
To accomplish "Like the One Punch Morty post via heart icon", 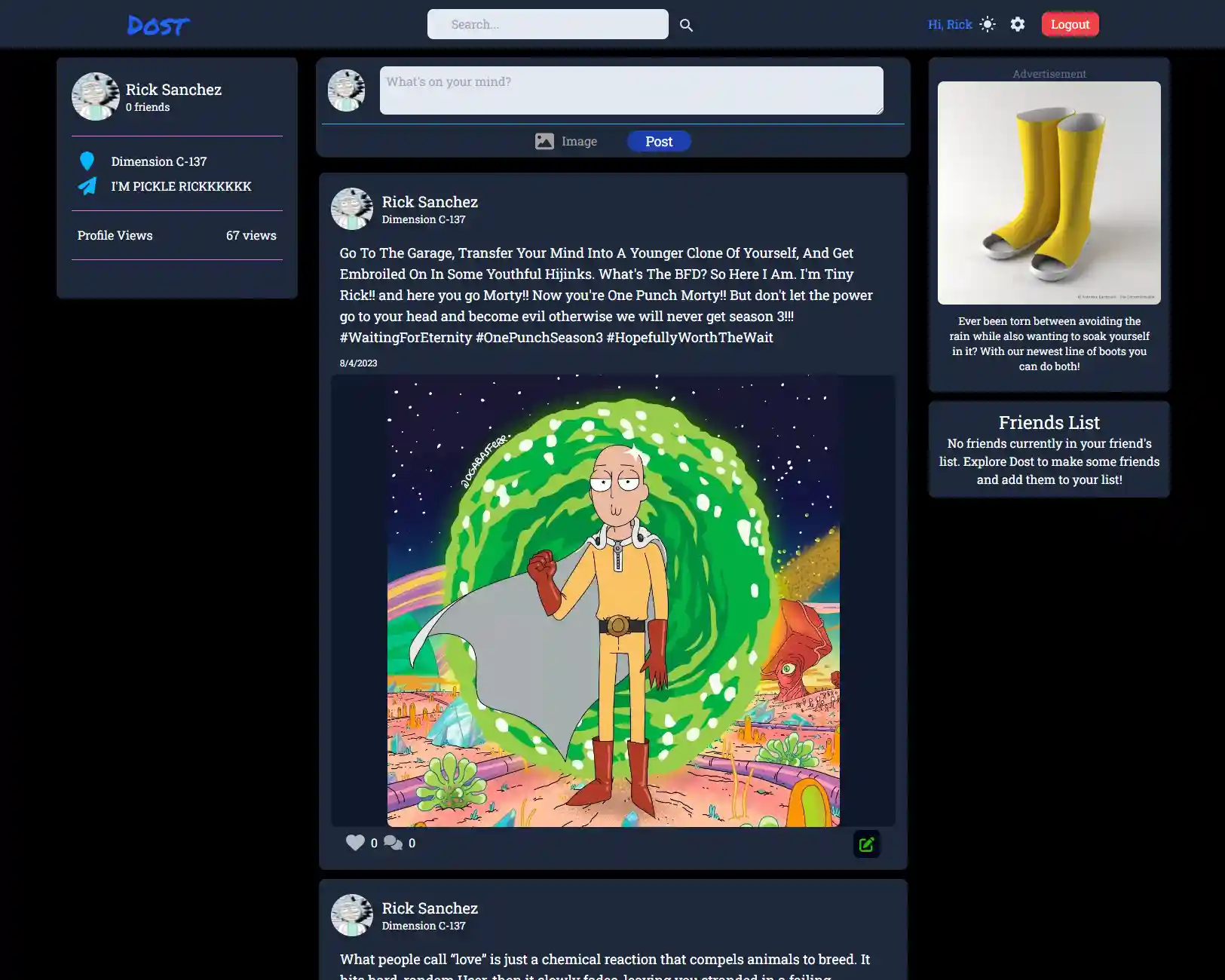I will [x=354, y=842].
